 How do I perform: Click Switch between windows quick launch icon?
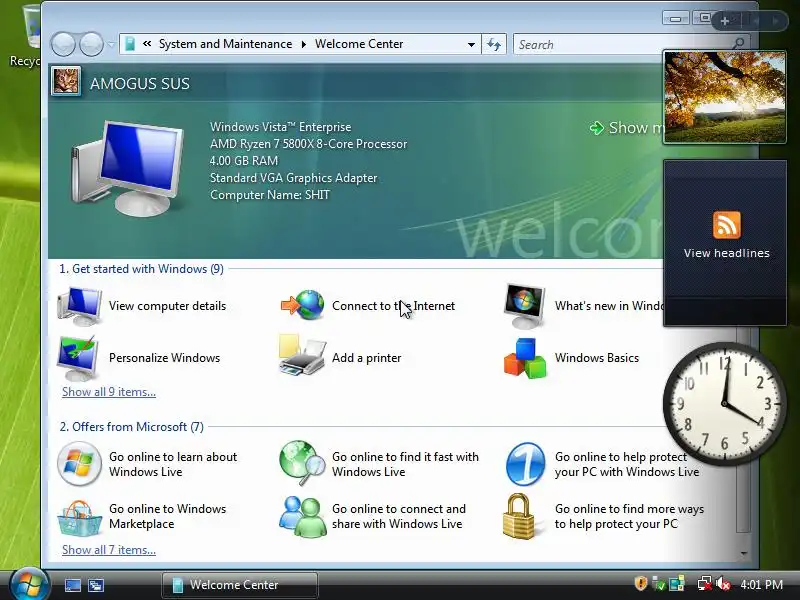[96, 585]
